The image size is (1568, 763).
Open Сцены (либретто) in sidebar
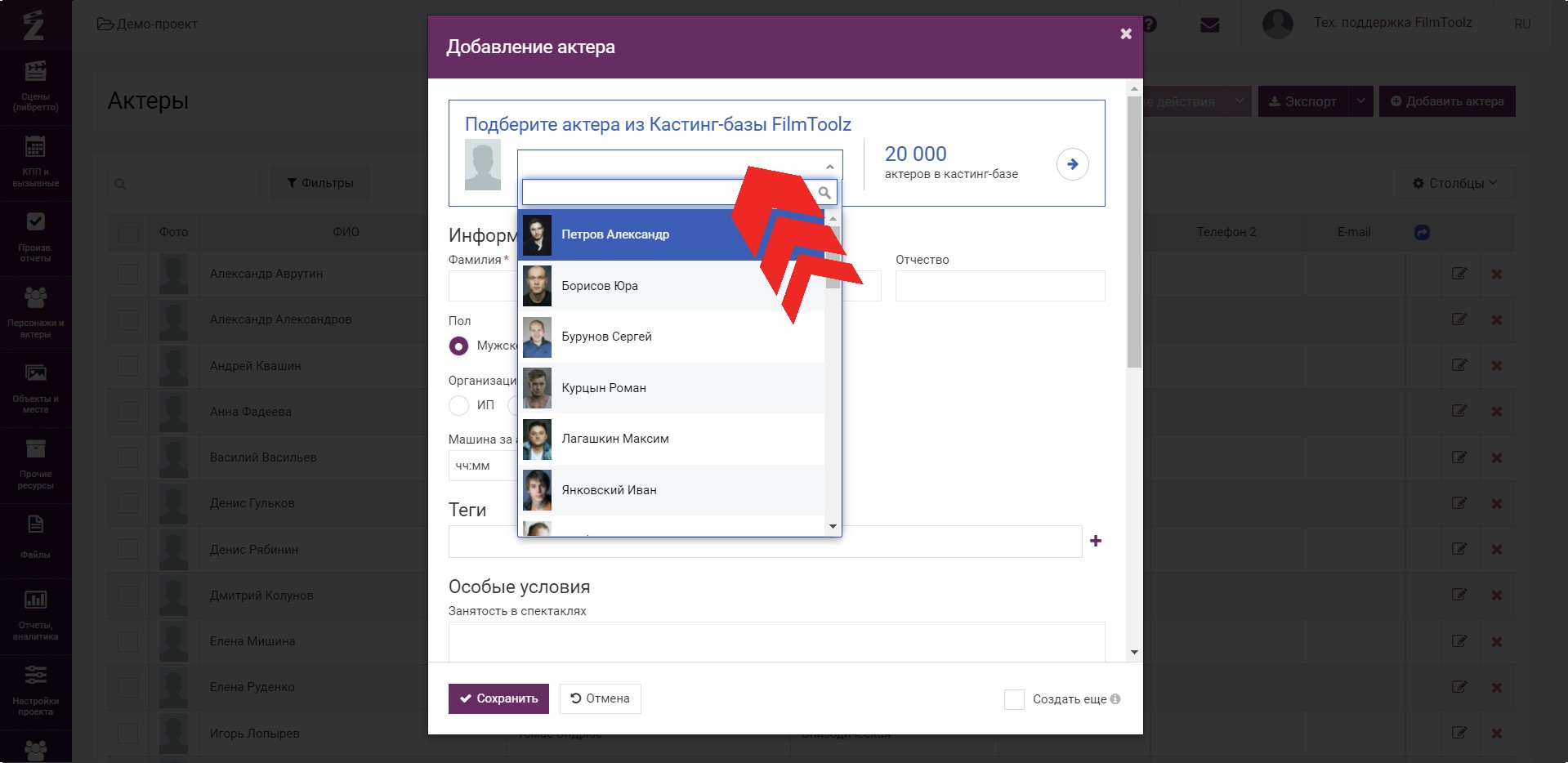(35, 87)
